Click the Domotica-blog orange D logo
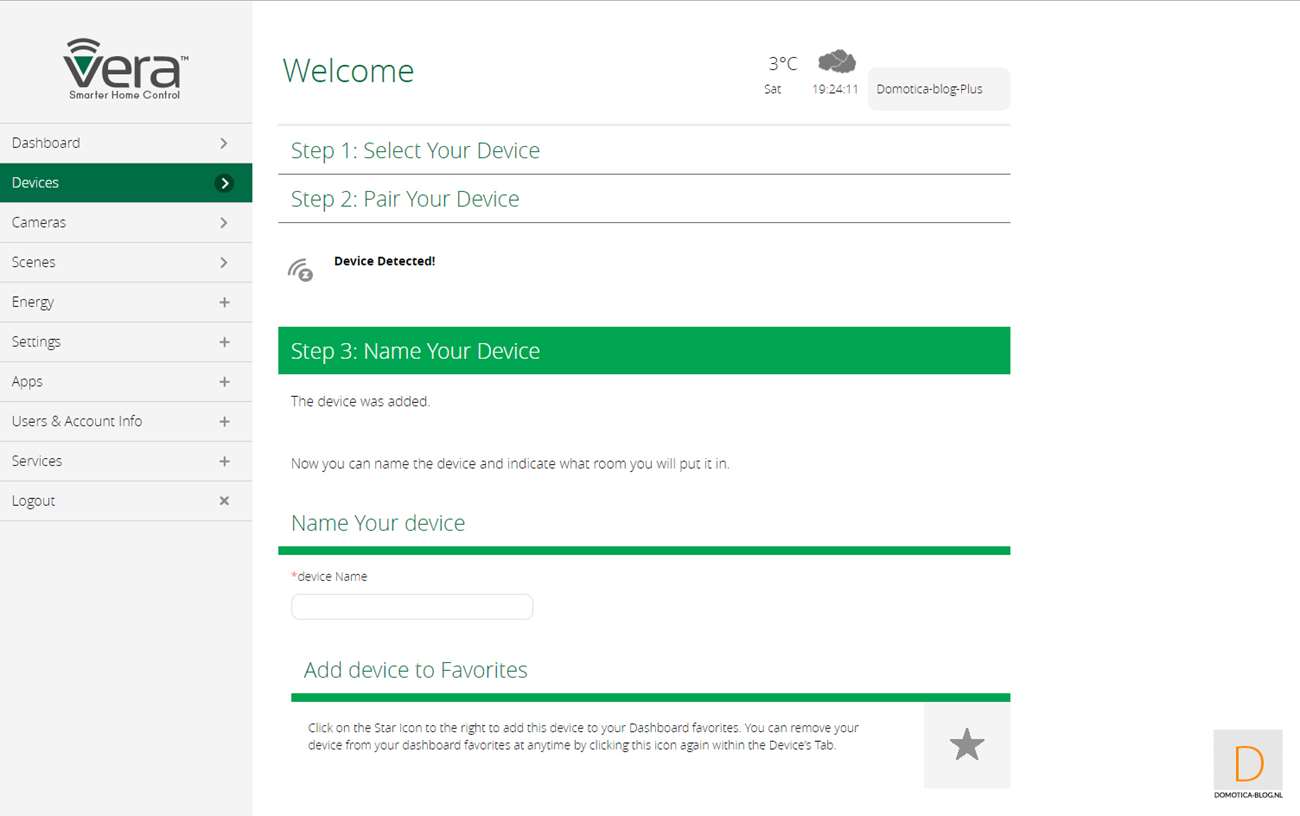This screenshot has height=816, width=1300. pyautogui.click(x=1248, y=765)
